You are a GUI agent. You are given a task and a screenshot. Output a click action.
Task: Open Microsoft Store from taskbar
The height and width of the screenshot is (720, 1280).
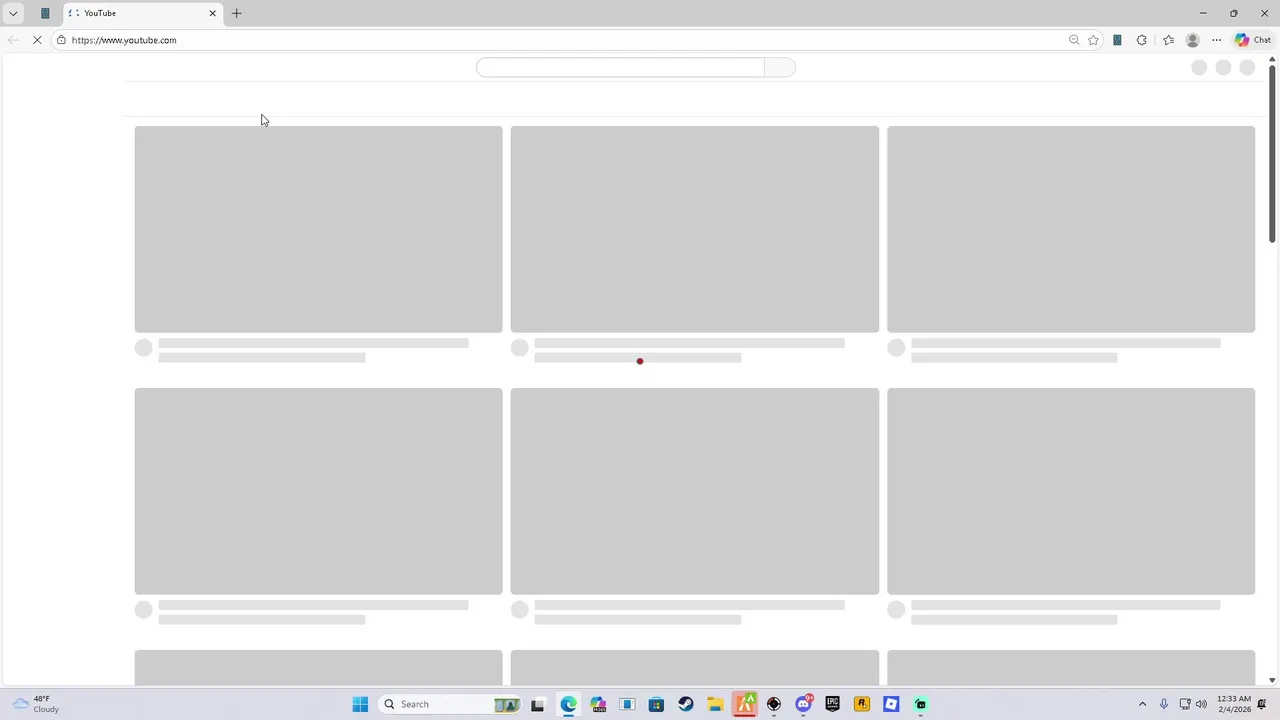[656, 704]
